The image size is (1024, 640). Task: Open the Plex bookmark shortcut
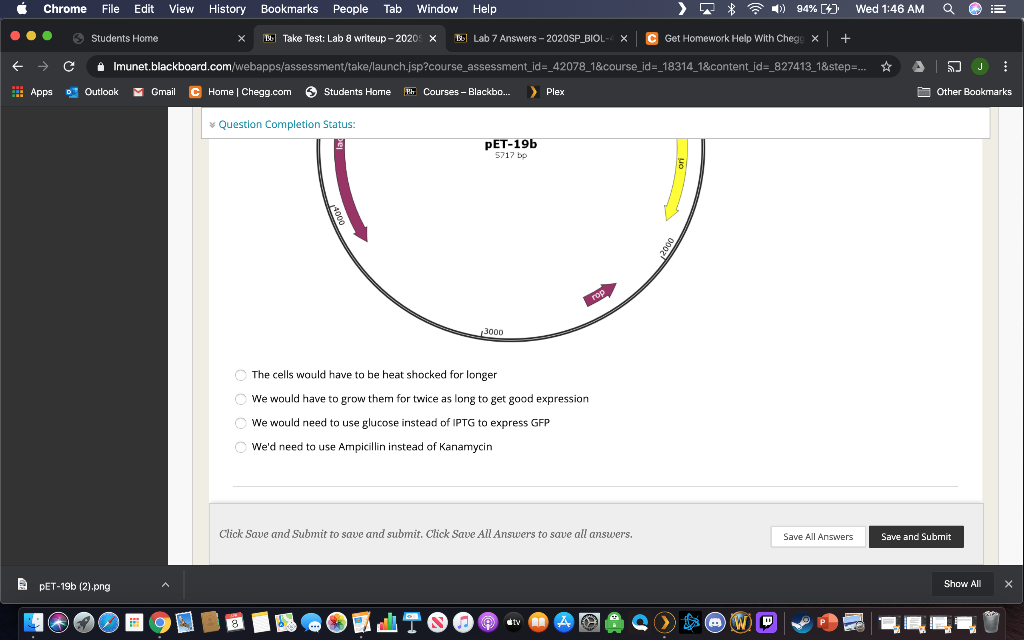tap(545, 91)
